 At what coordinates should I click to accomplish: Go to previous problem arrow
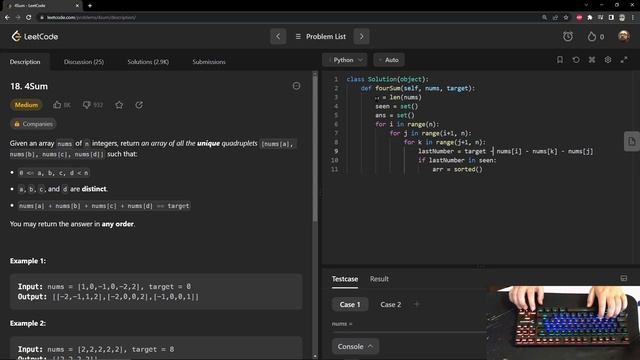278,37
